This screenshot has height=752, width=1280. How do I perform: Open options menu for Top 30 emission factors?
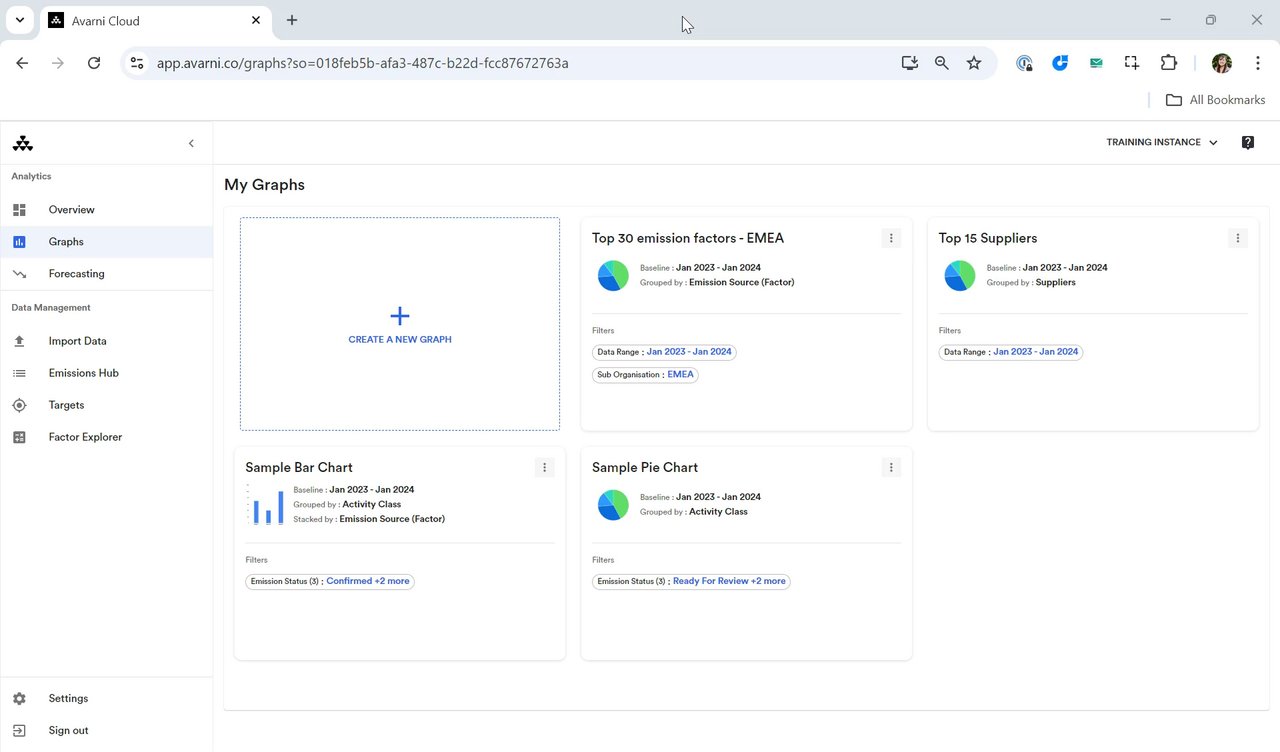click(891, 238)
